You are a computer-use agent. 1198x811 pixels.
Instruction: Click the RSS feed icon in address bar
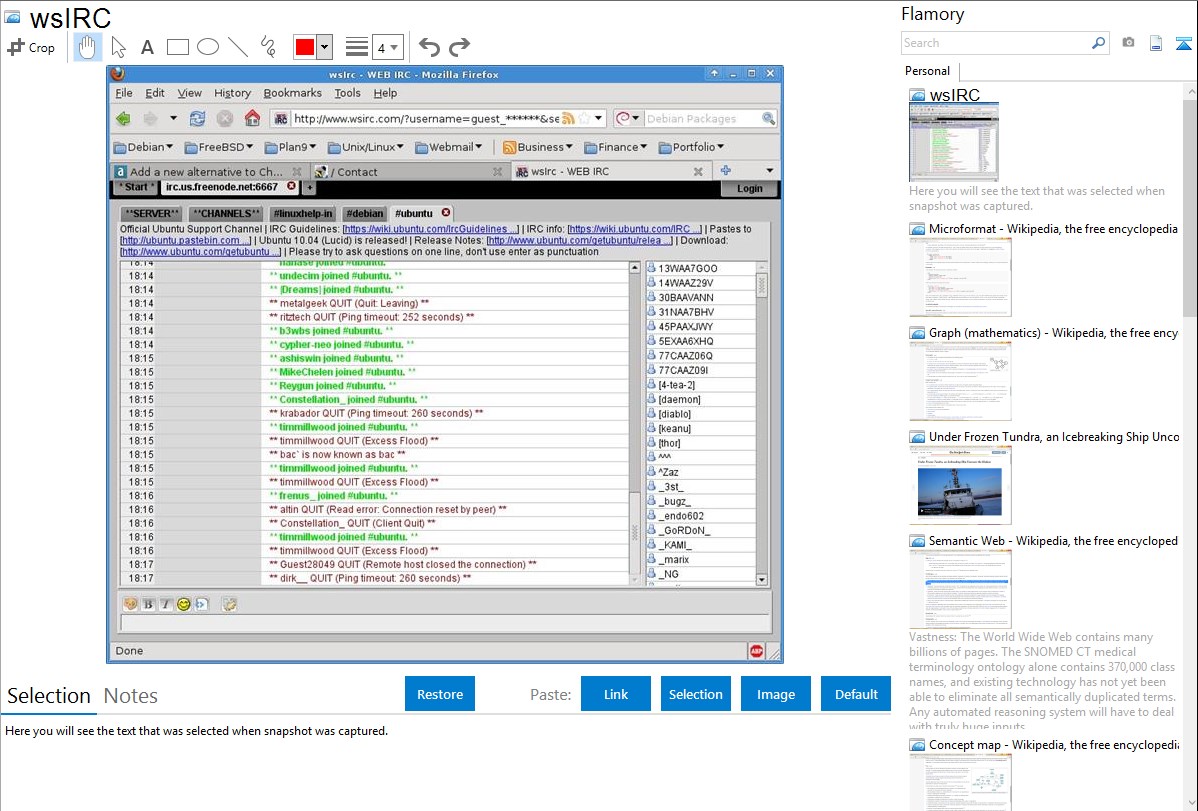pyautogui.click(x=568, y=118)
